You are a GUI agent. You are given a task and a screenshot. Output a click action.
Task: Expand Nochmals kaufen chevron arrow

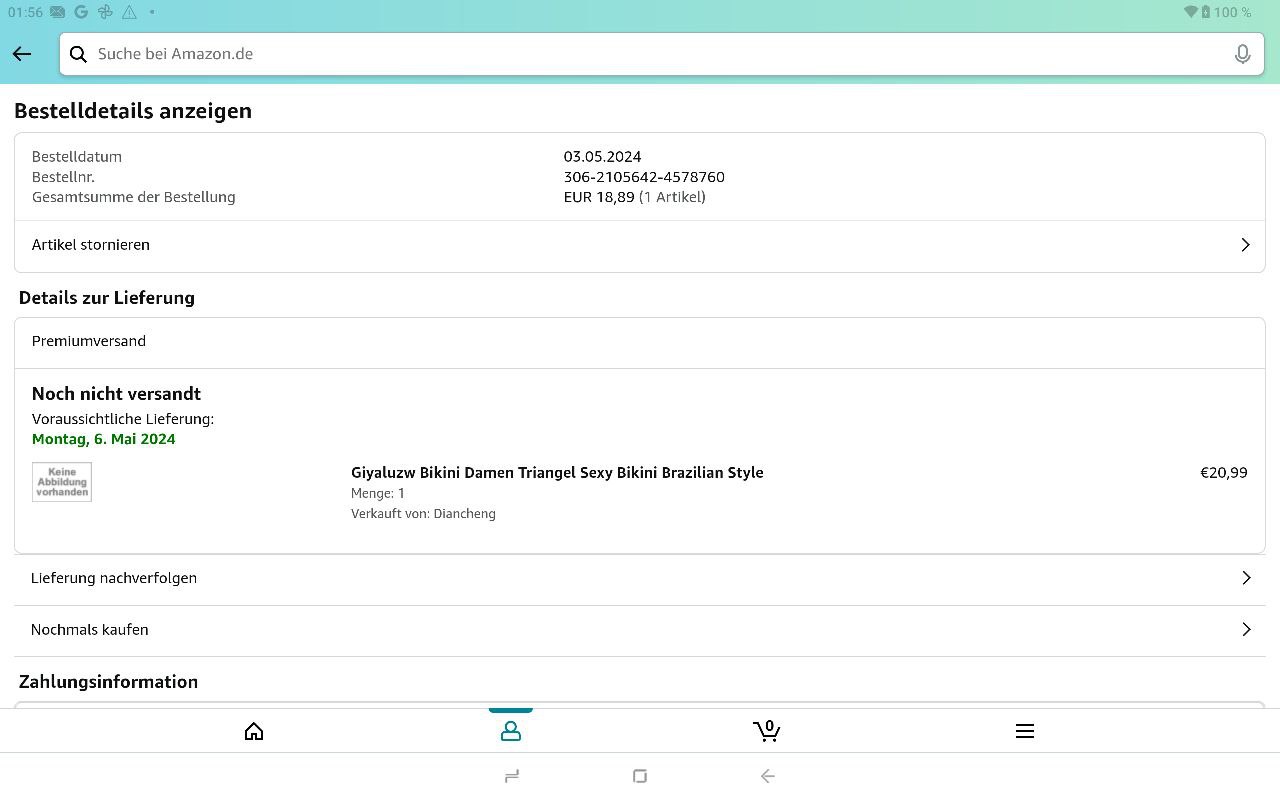1246,630
